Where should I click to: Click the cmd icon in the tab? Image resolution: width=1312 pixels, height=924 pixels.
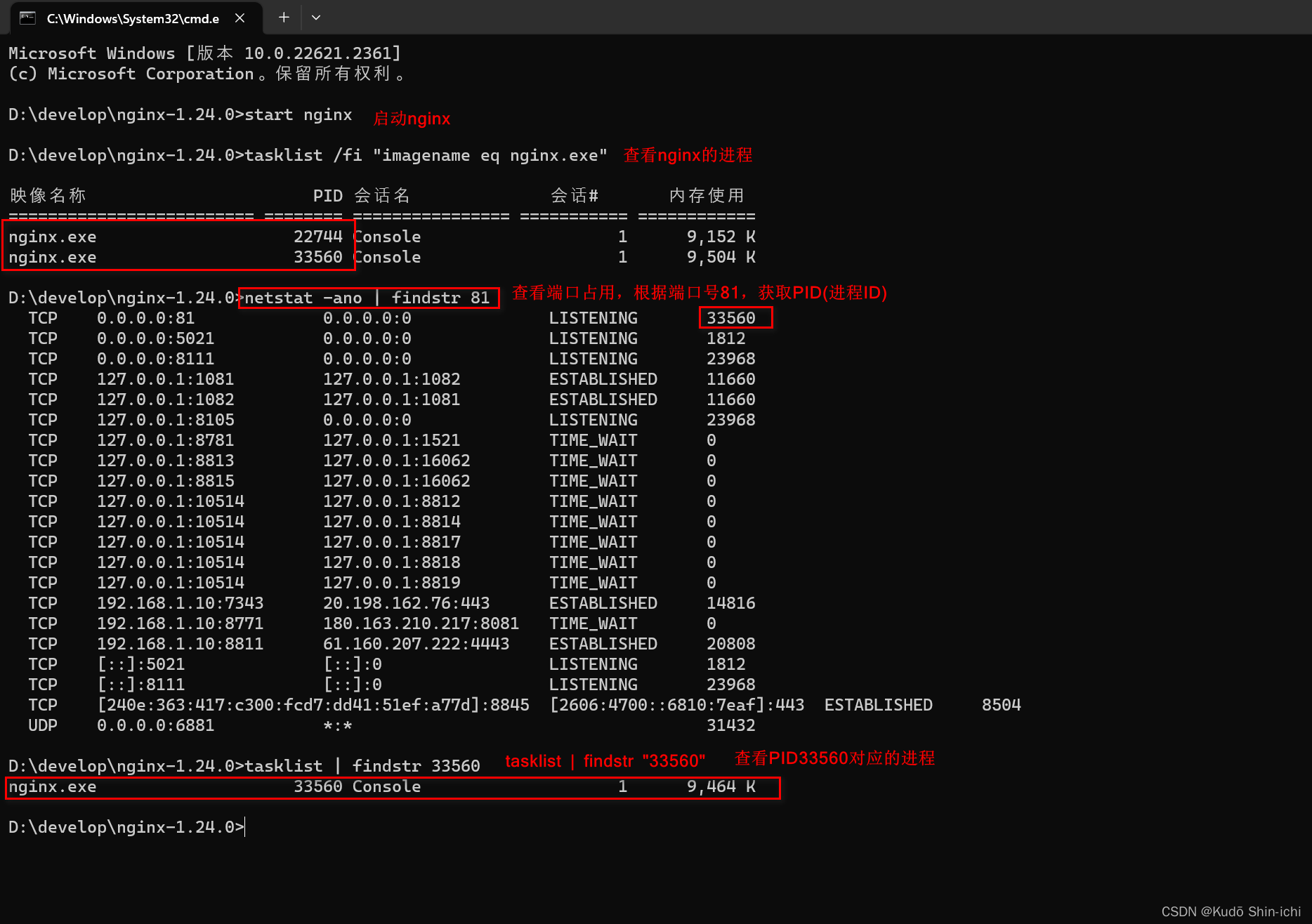(x=27, y=18)
